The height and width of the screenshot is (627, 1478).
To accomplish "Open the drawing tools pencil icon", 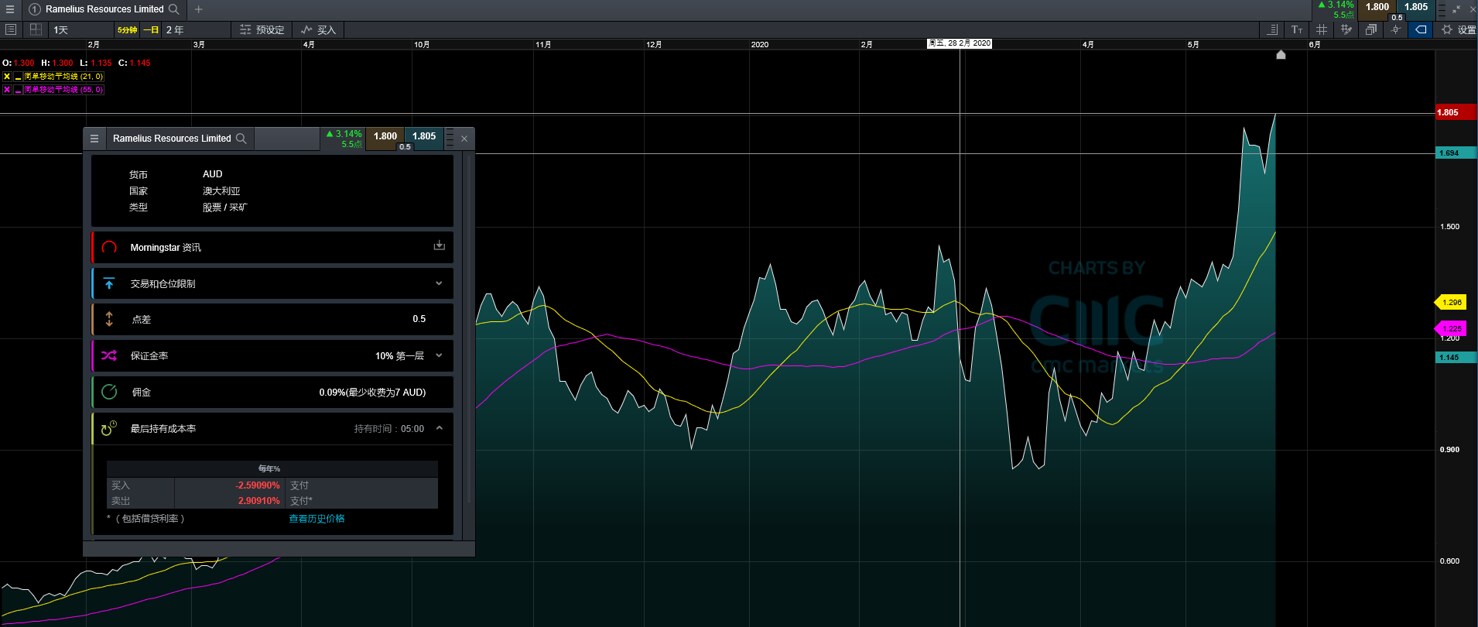I will (x=1346, y=30).
